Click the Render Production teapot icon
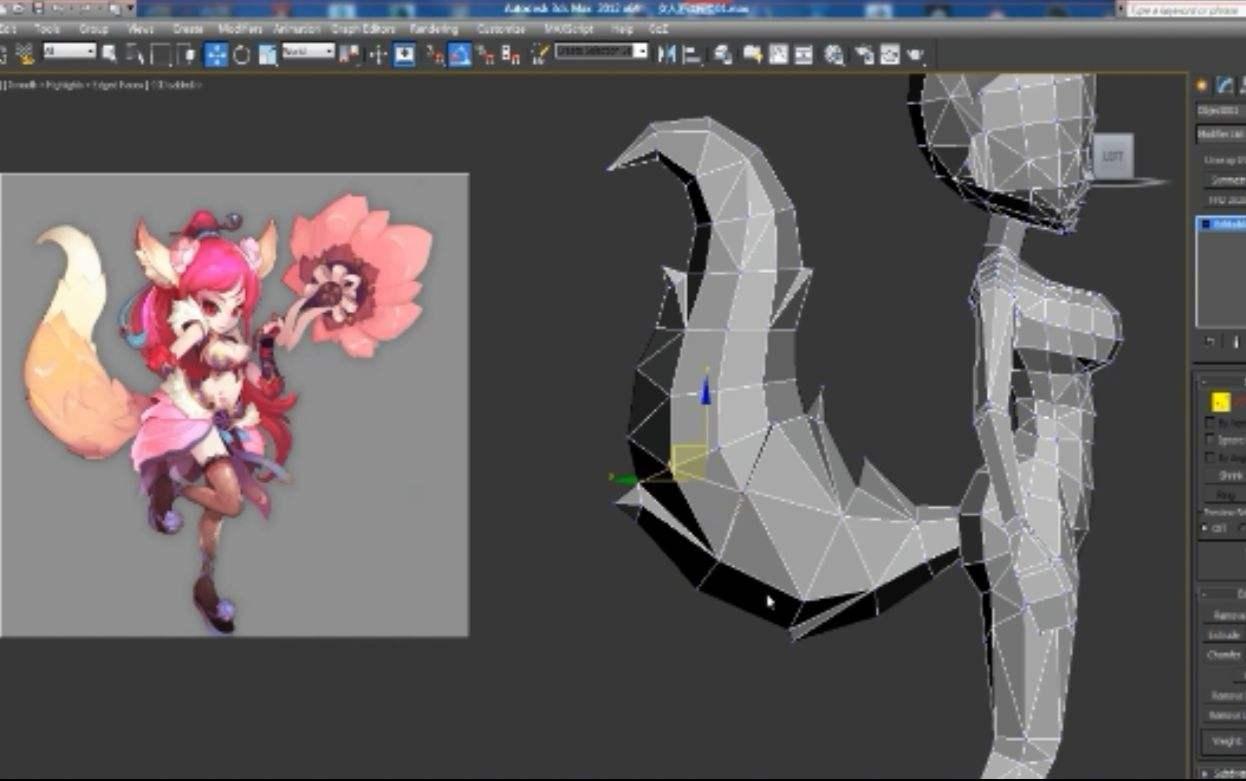Screen dimensions: 1246x781 (x=915, y=54)
